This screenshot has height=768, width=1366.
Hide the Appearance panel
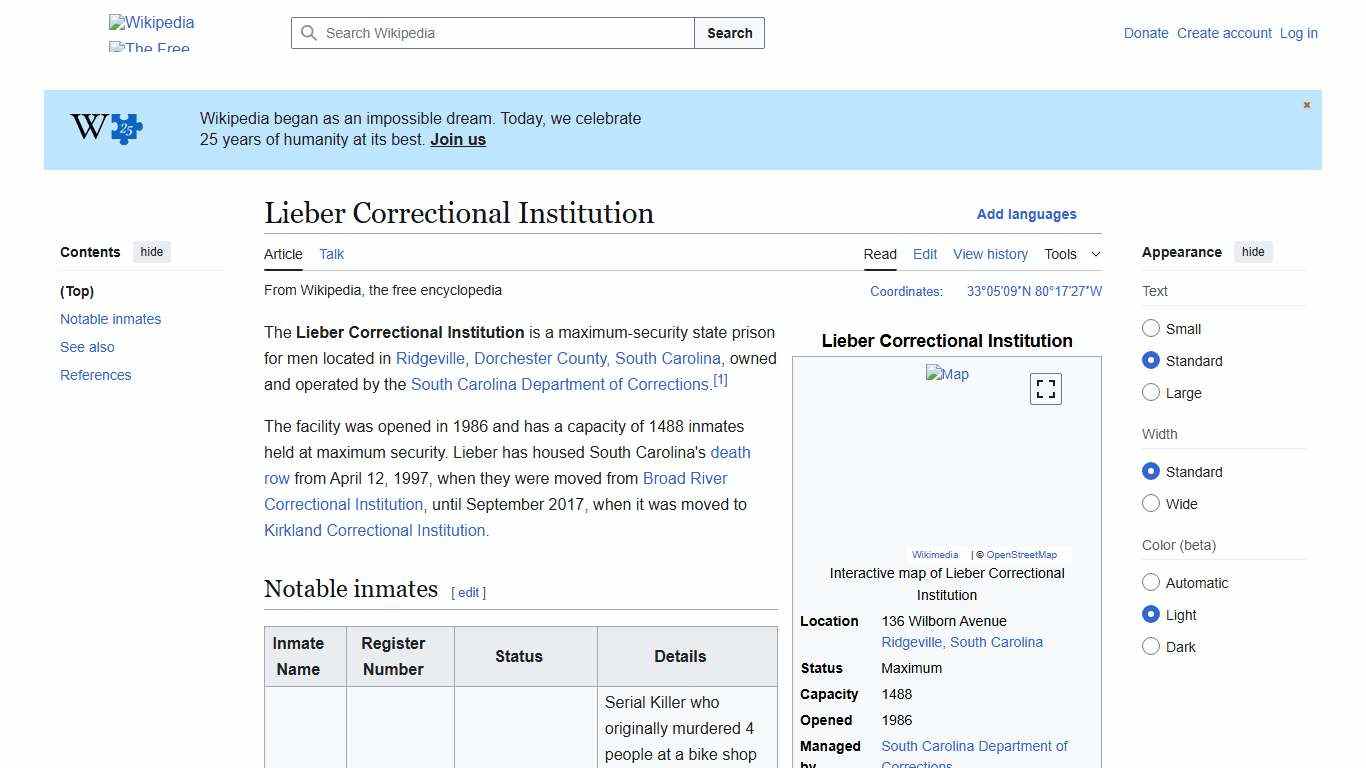[1253, 252]
